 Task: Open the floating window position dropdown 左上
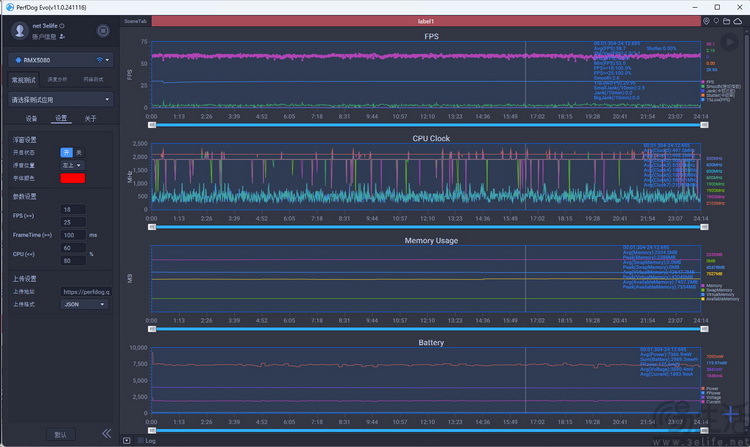pyautogui.click(x=73, y=165)
